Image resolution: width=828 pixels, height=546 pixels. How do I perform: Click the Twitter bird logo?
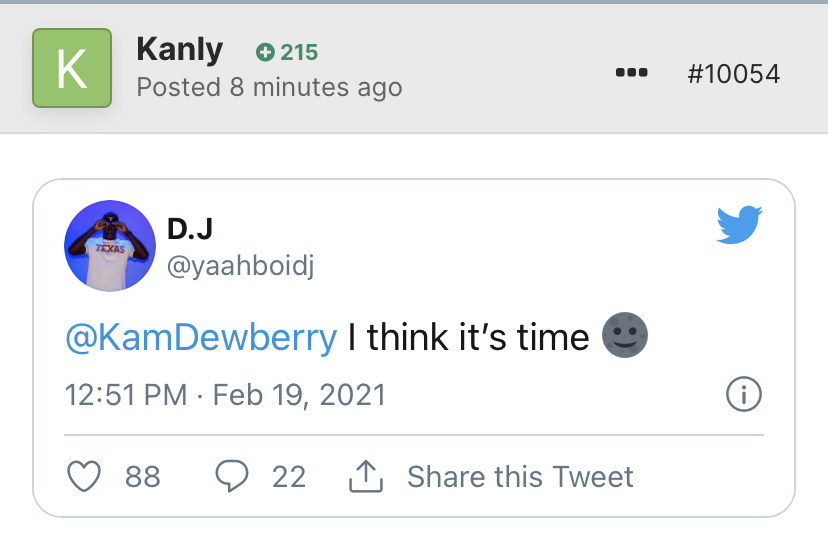click(x=740, y=225)
